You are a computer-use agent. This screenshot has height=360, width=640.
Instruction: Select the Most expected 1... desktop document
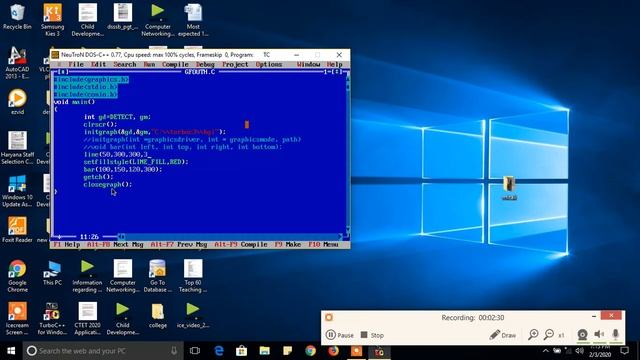click(193, 20)
